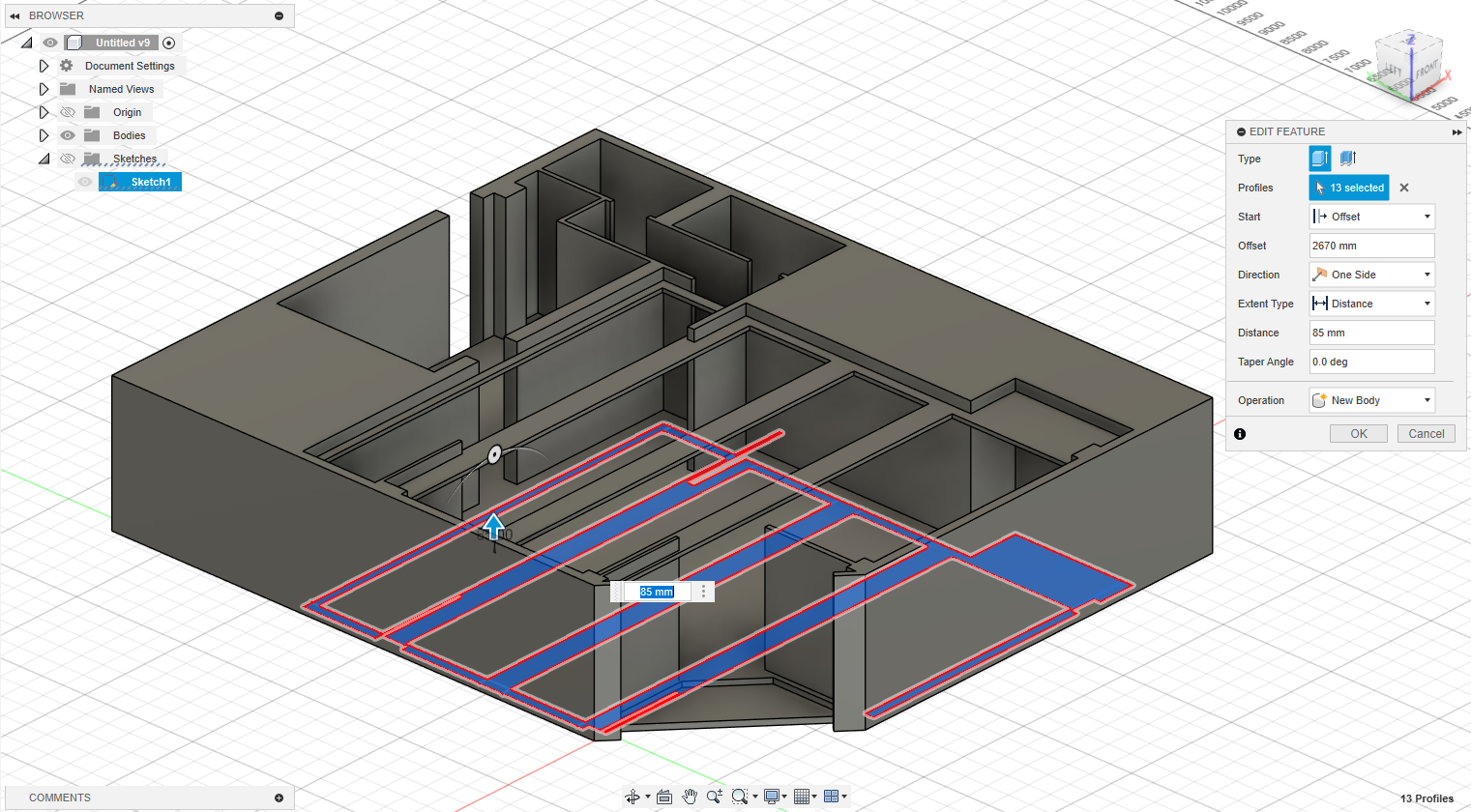This screenshot has width=1471, height=812.
Task: Show the hidden Origin folder
Action: pyautogui.click(x=68, y=112)
